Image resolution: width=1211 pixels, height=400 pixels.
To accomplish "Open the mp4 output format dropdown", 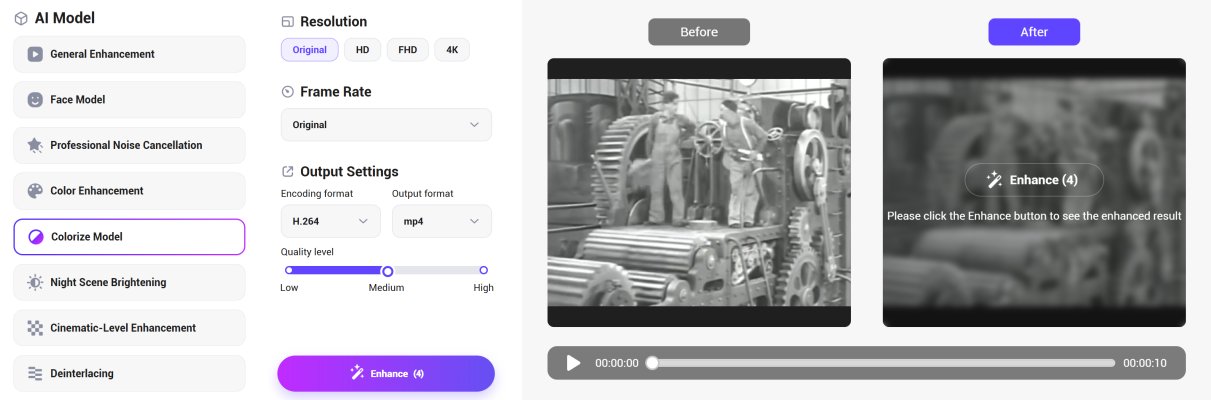I will [441, 221].
